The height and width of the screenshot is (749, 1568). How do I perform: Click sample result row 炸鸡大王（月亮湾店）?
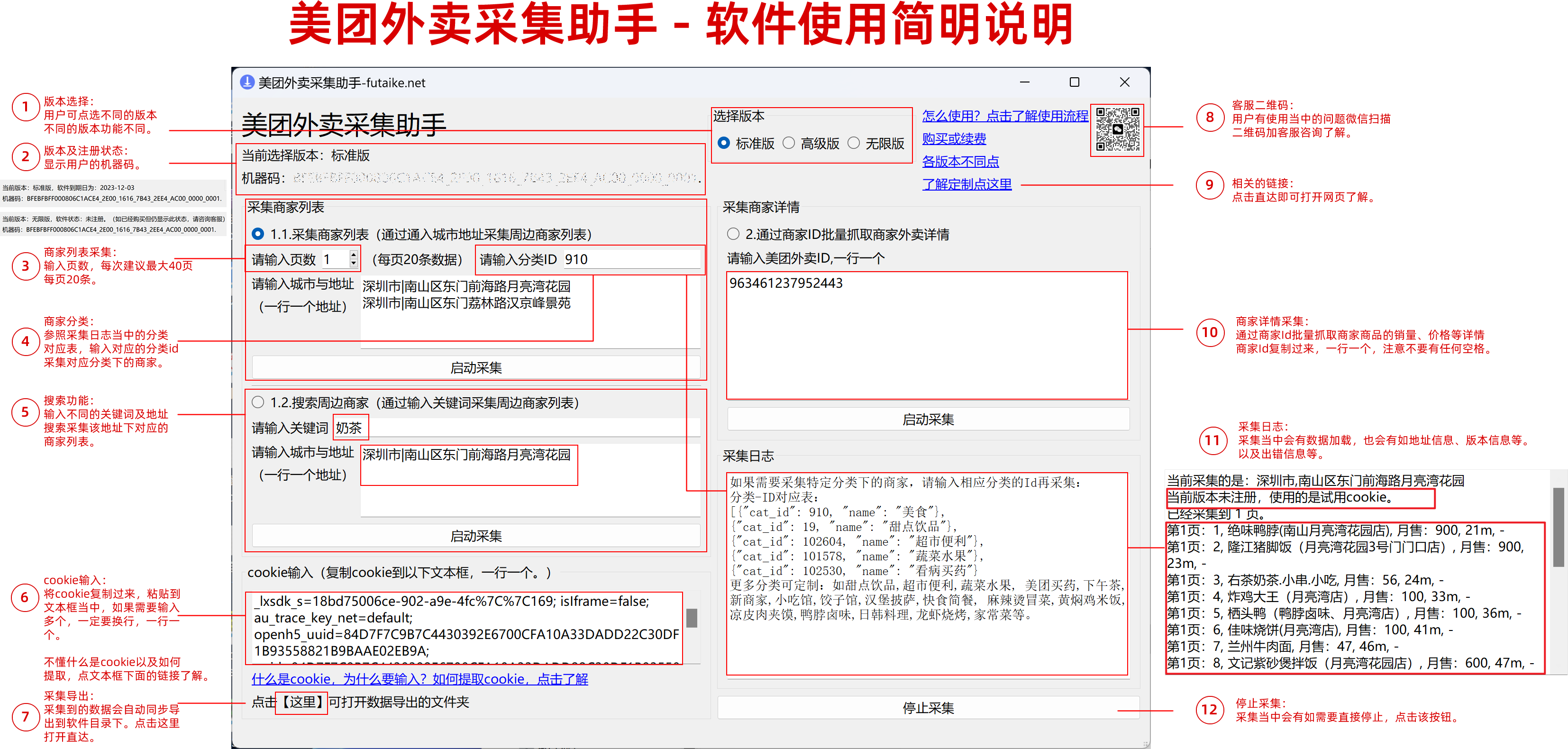click(x=1318, y=596)
